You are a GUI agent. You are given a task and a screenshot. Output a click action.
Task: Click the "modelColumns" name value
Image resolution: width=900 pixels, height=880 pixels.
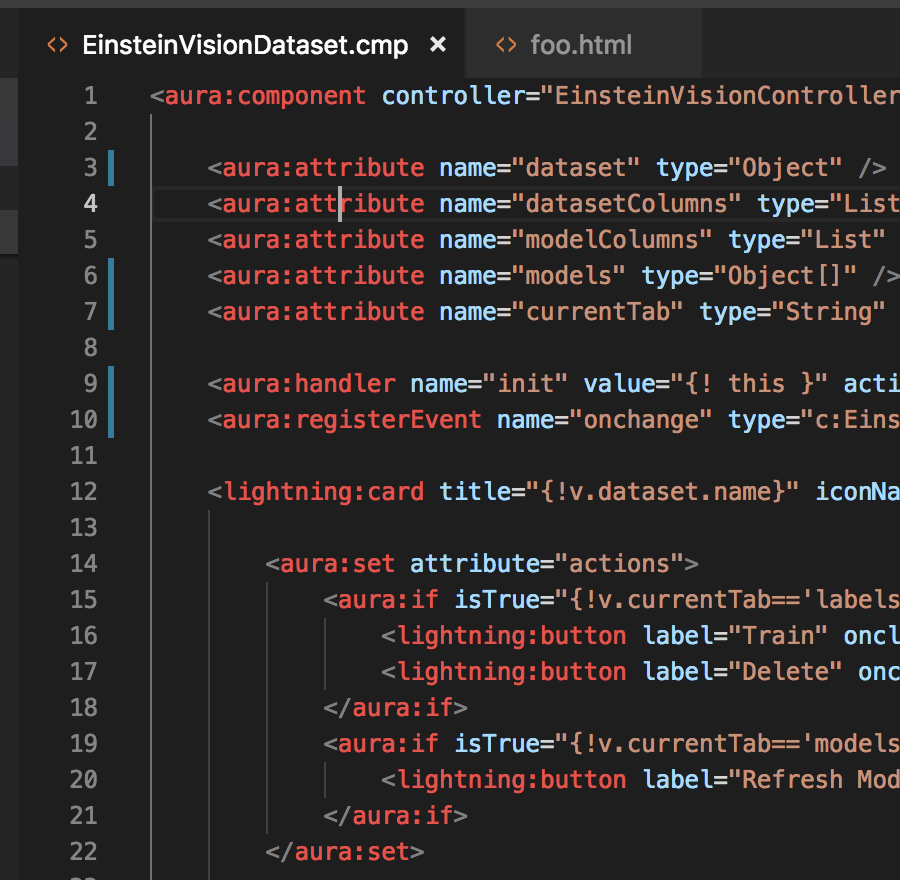tap(611, 239)
